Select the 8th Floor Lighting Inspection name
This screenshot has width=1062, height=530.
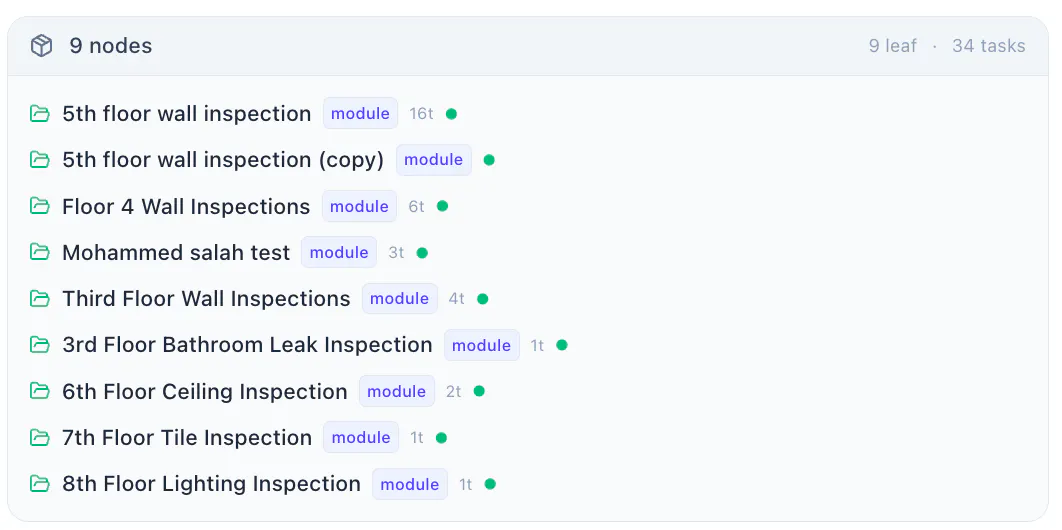tap(211, 484)
